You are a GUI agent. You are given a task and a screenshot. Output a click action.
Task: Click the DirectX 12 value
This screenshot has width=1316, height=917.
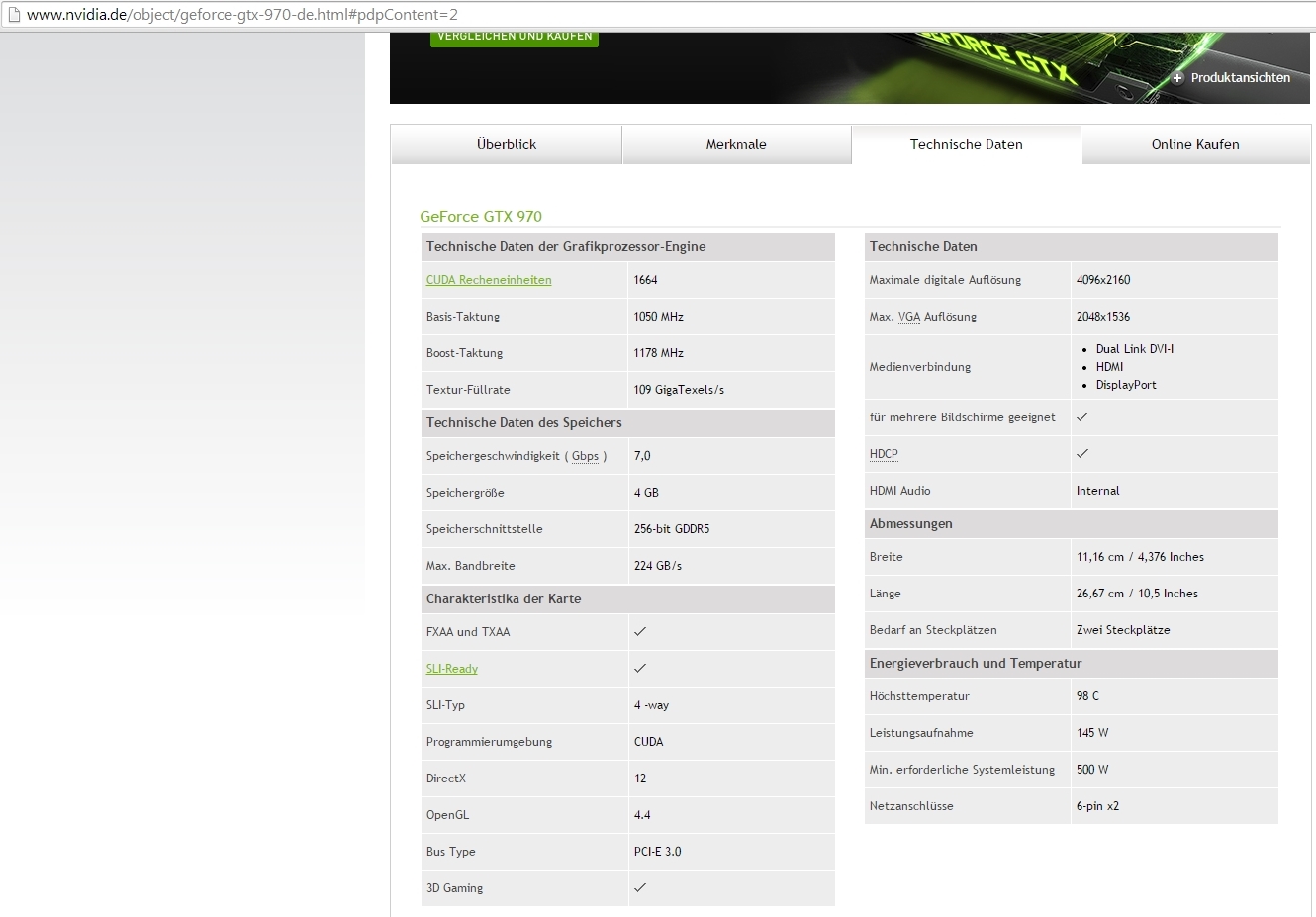coord(640,779)
